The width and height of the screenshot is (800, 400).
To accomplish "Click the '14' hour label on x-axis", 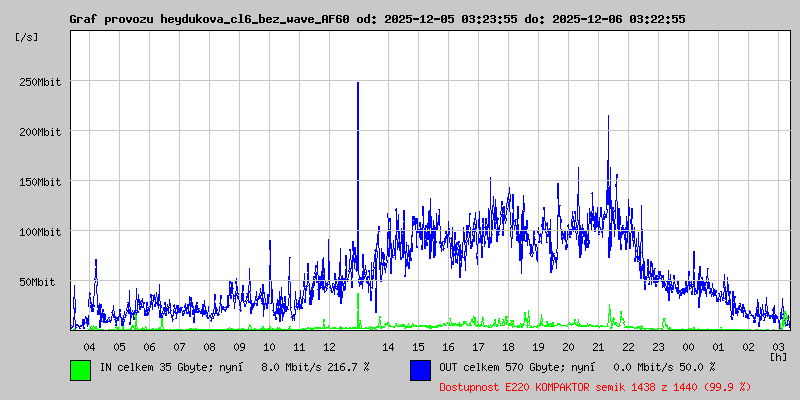I will point(388,347).
